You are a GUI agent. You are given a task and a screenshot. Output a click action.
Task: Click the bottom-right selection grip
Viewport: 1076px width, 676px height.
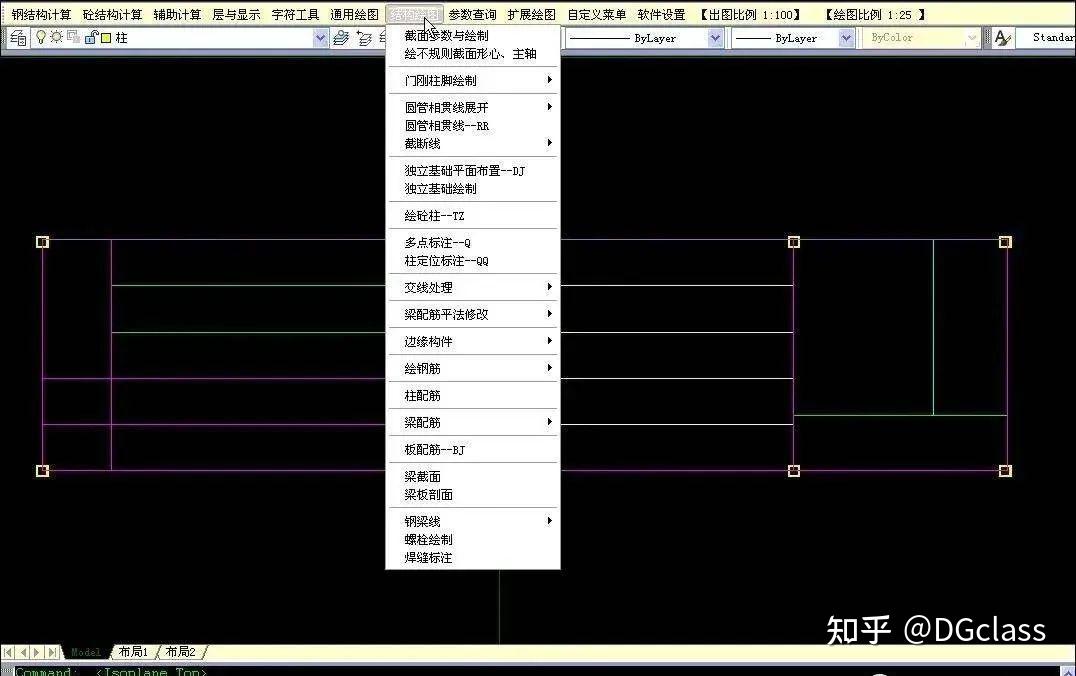point(1005,471)
